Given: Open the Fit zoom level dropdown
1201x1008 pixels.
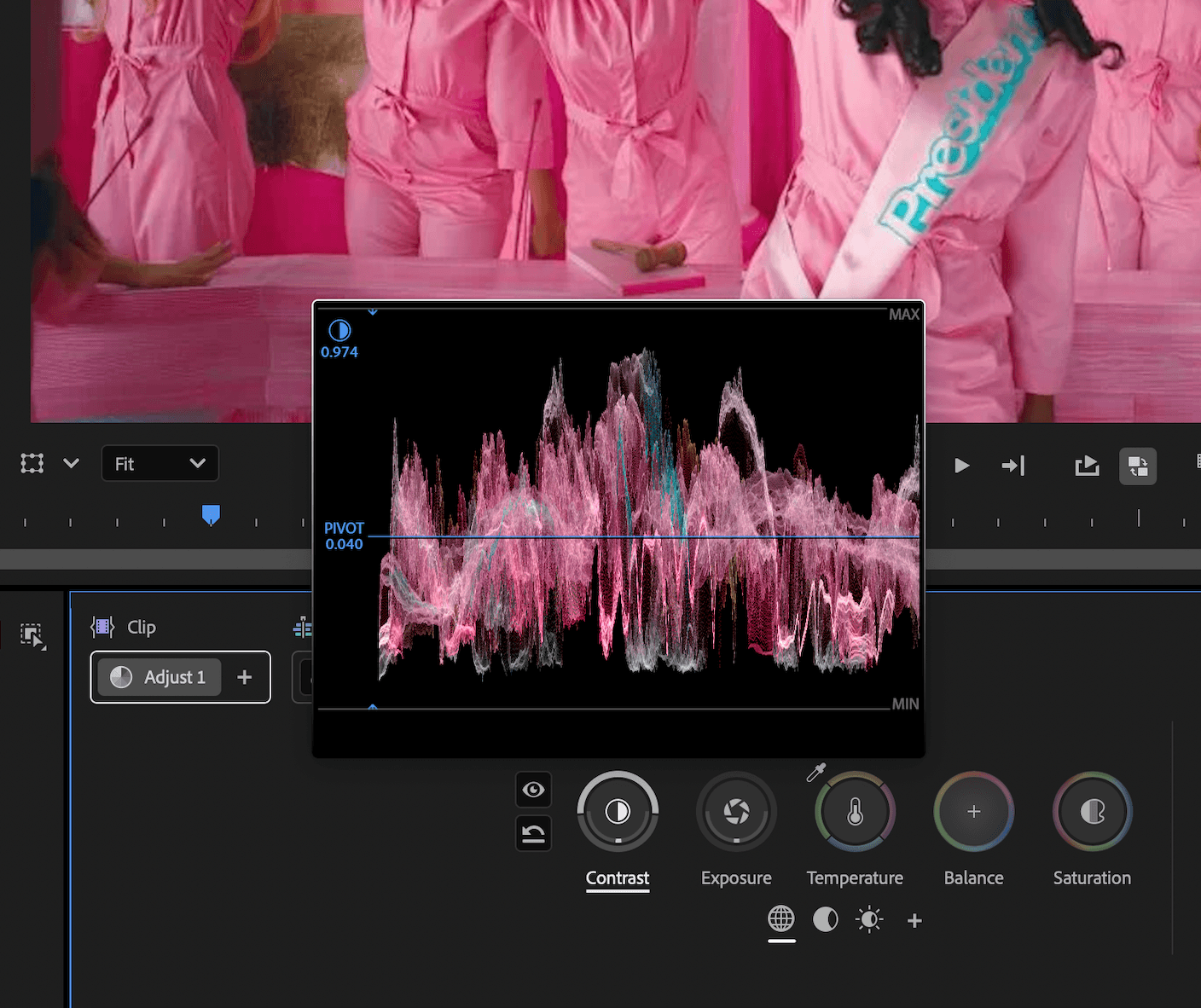Looking at the screenshot, I should [x=160, y=464].
